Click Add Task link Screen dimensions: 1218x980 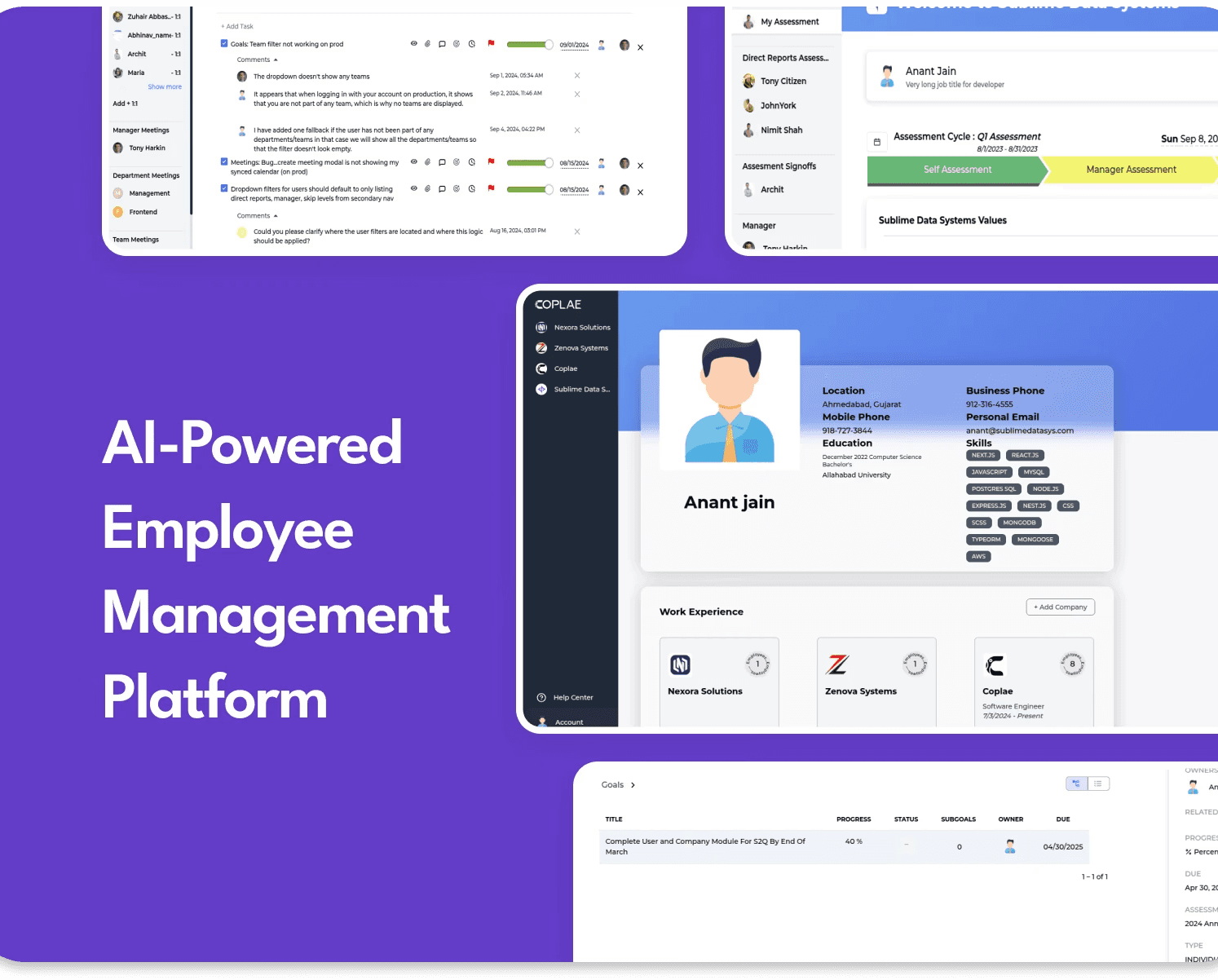tap(237, 26)
